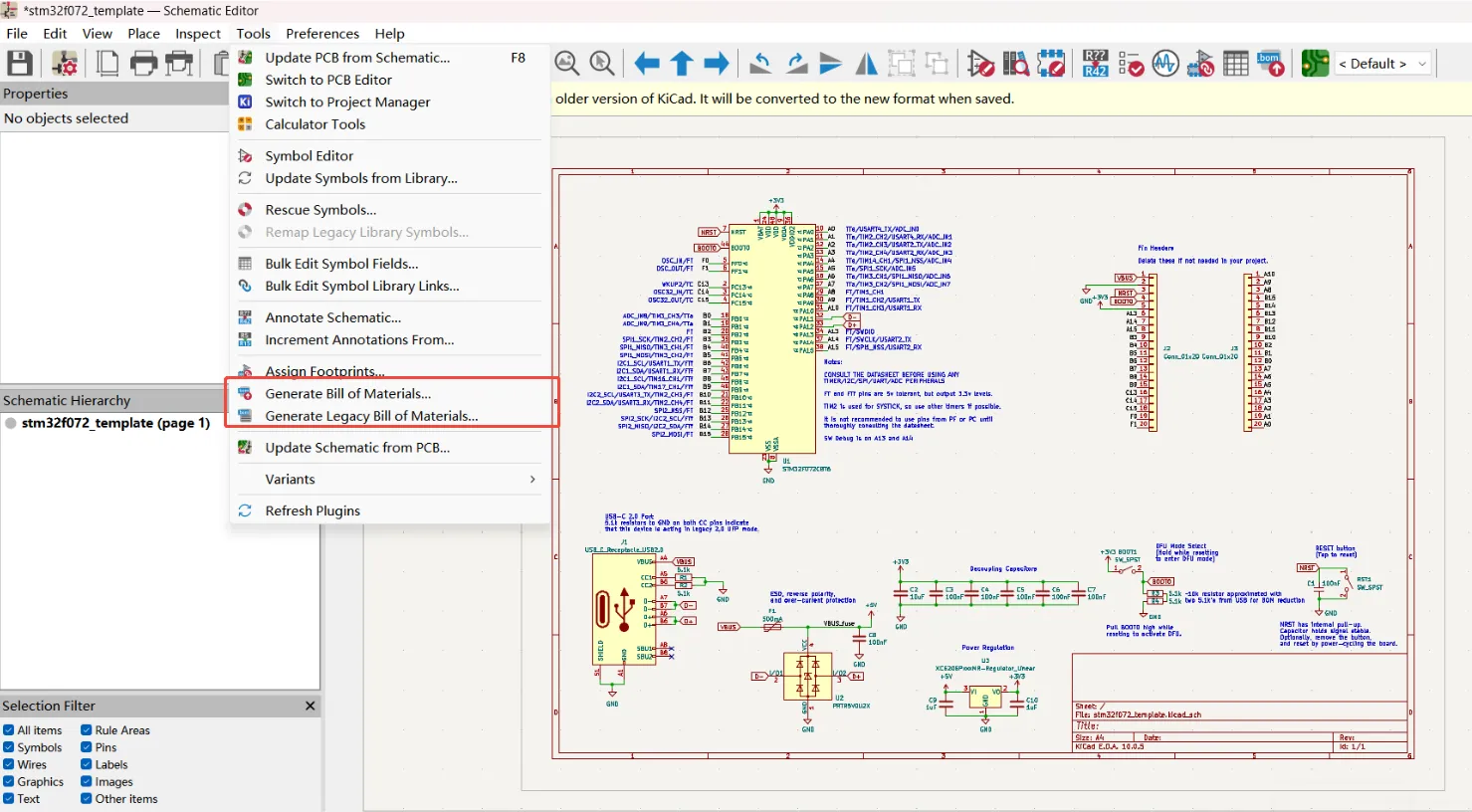Screen dimensions: 1472x812
Task: Toggle the Graphics checkbox
Action: click(x=9, y=781)
